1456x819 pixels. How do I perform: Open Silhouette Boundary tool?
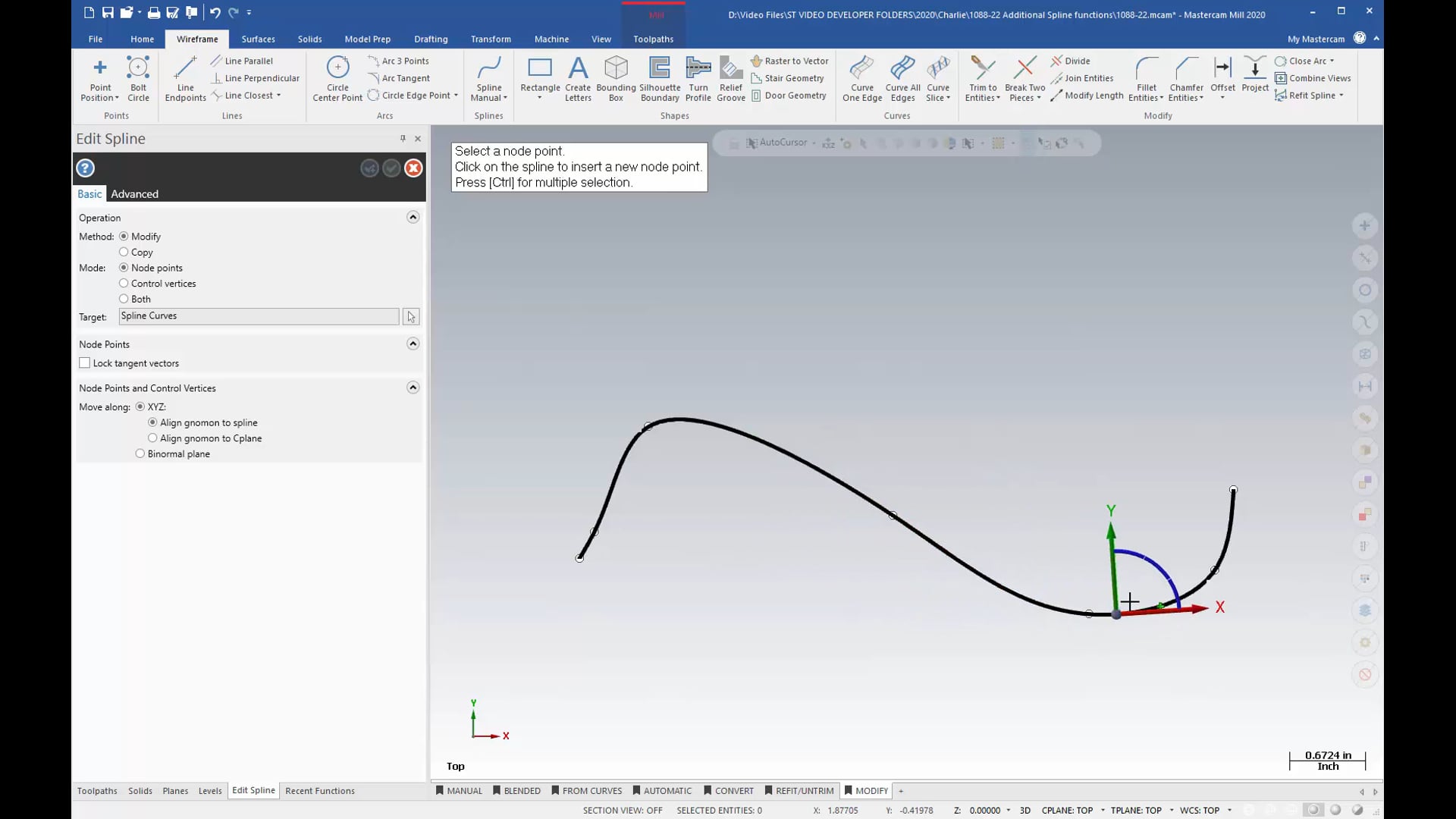pos(660,78)
